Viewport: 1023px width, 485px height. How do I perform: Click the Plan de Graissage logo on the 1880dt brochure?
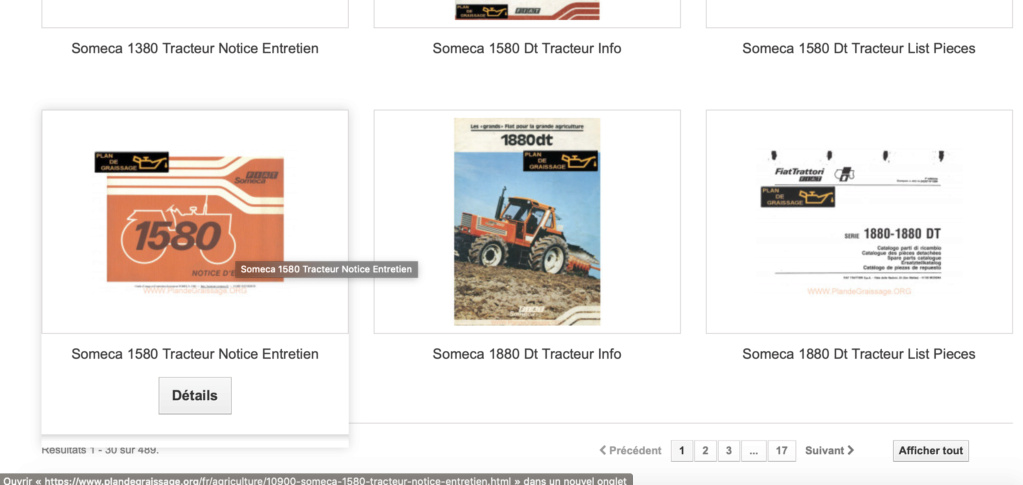click(x=561, y=161)
